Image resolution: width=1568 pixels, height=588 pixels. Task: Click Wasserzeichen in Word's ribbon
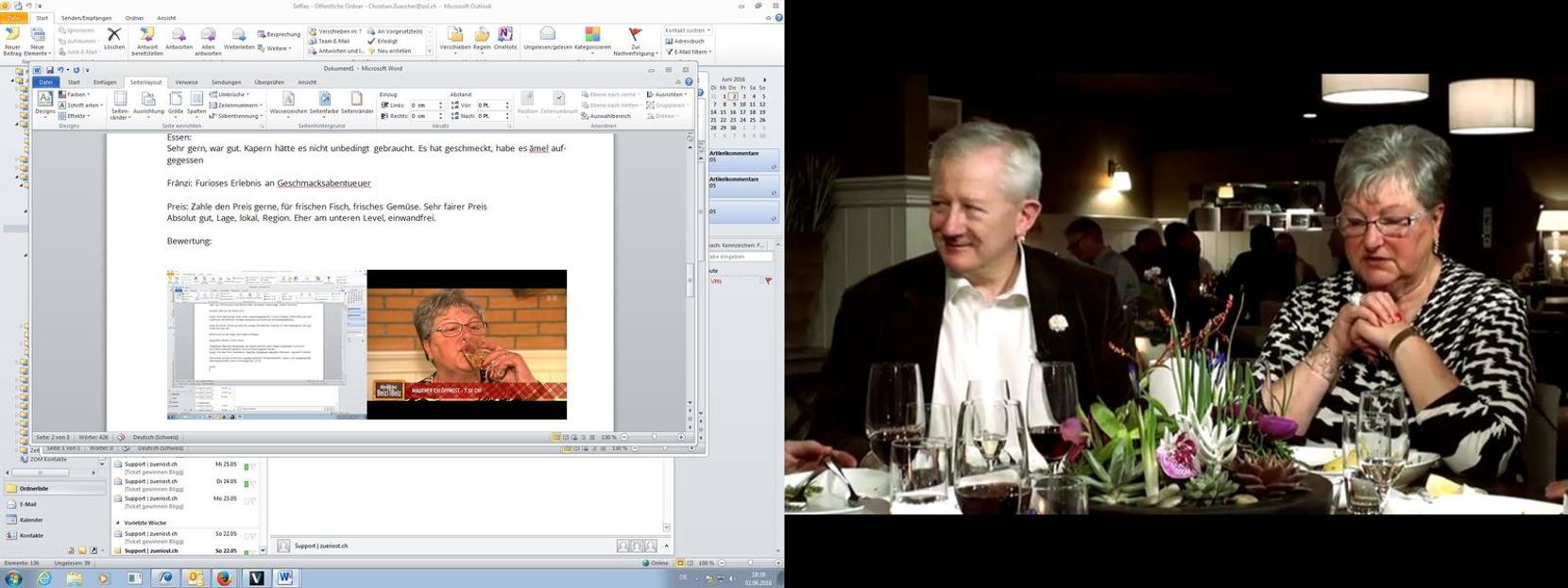(288, 103)
